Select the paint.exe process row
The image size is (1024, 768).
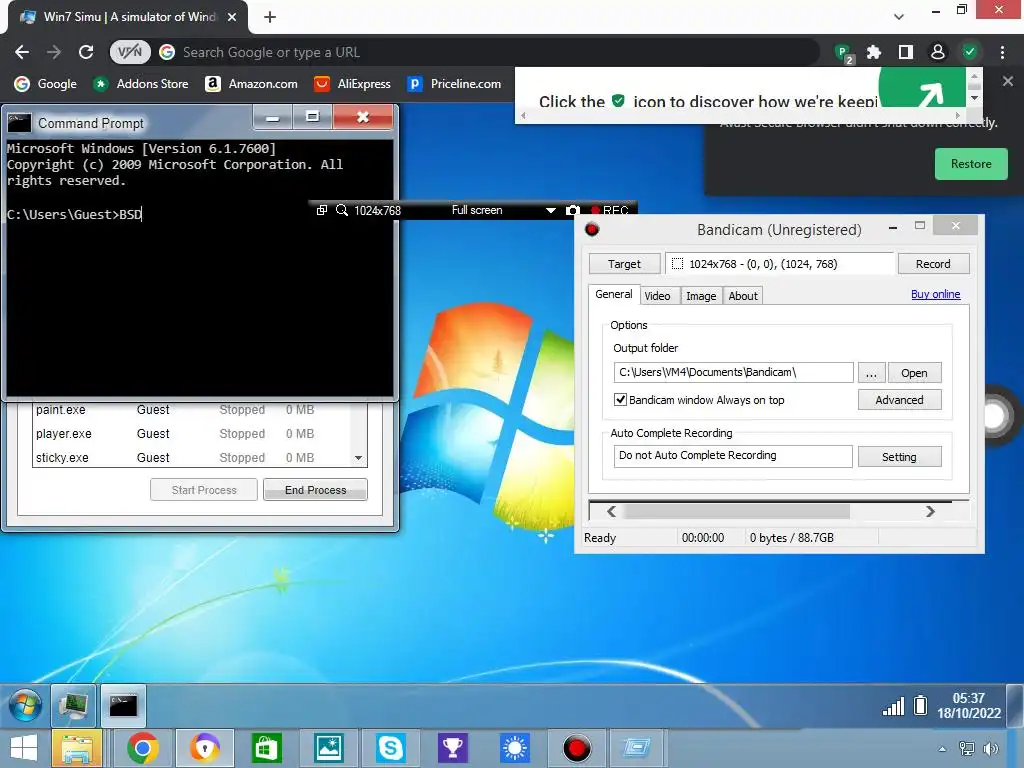coord(191,409)
